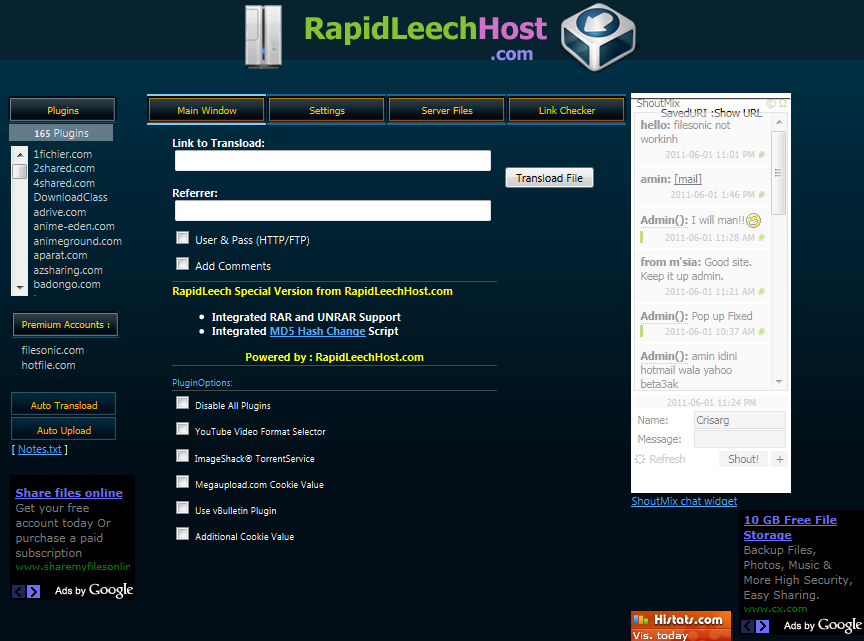Click the server tower icon in the header

(x=263, y=36)
